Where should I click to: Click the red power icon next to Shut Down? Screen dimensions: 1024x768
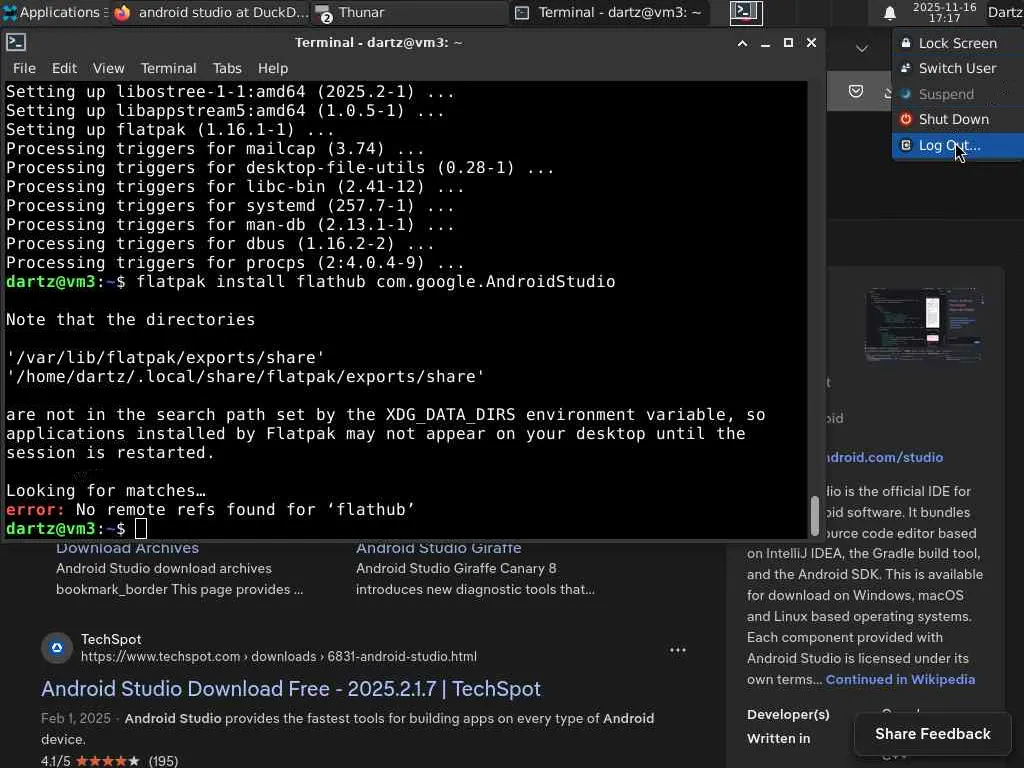click(906, 120)
